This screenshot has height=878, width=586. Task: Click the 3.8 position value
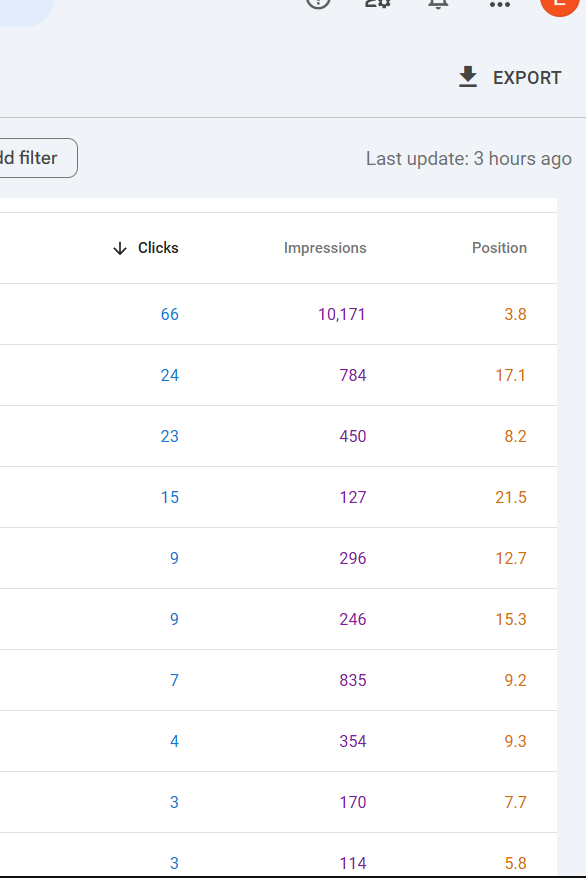coord(517,314)
